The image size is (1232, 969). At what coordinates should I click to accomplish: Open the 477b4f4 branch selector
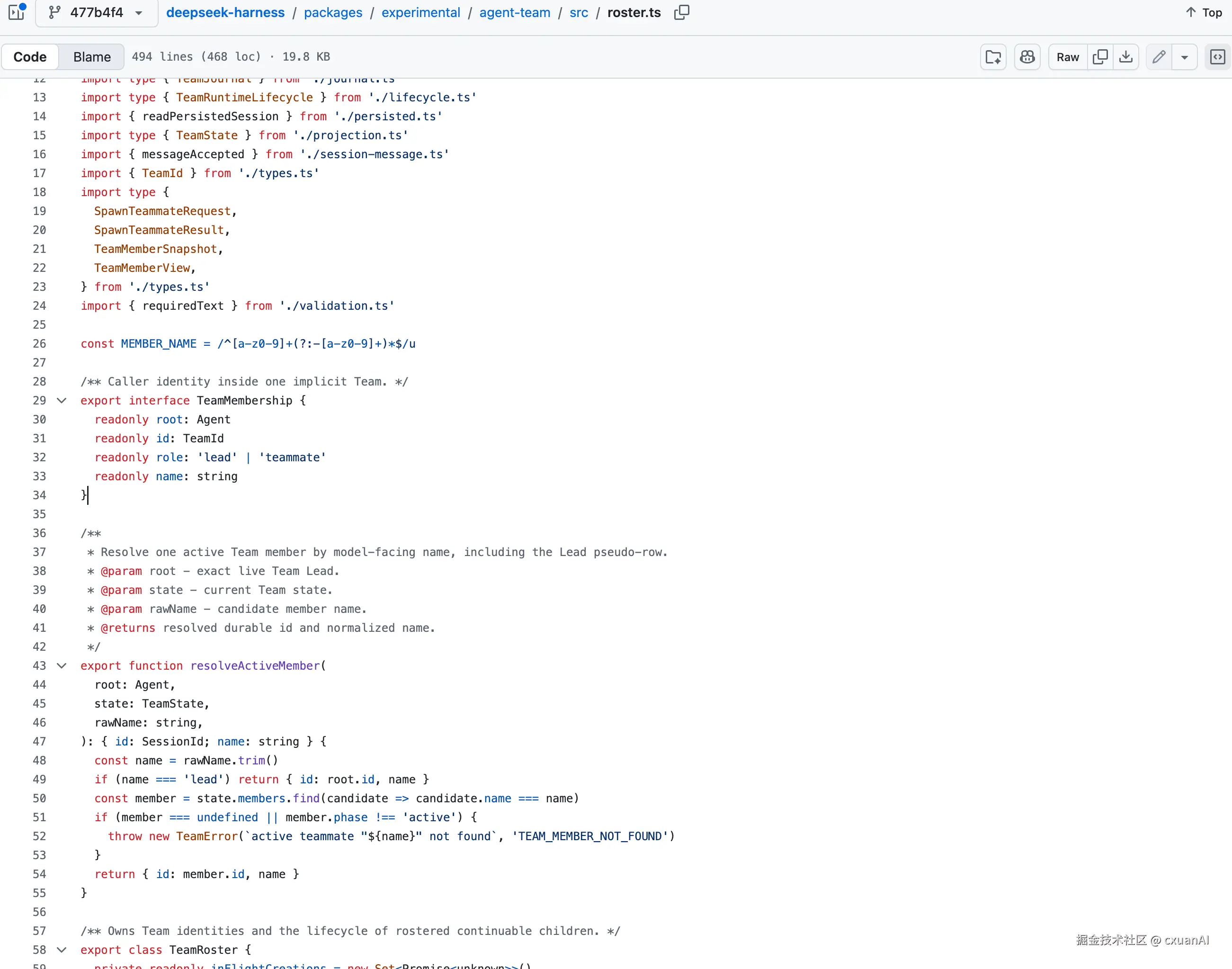coord(97,12)
